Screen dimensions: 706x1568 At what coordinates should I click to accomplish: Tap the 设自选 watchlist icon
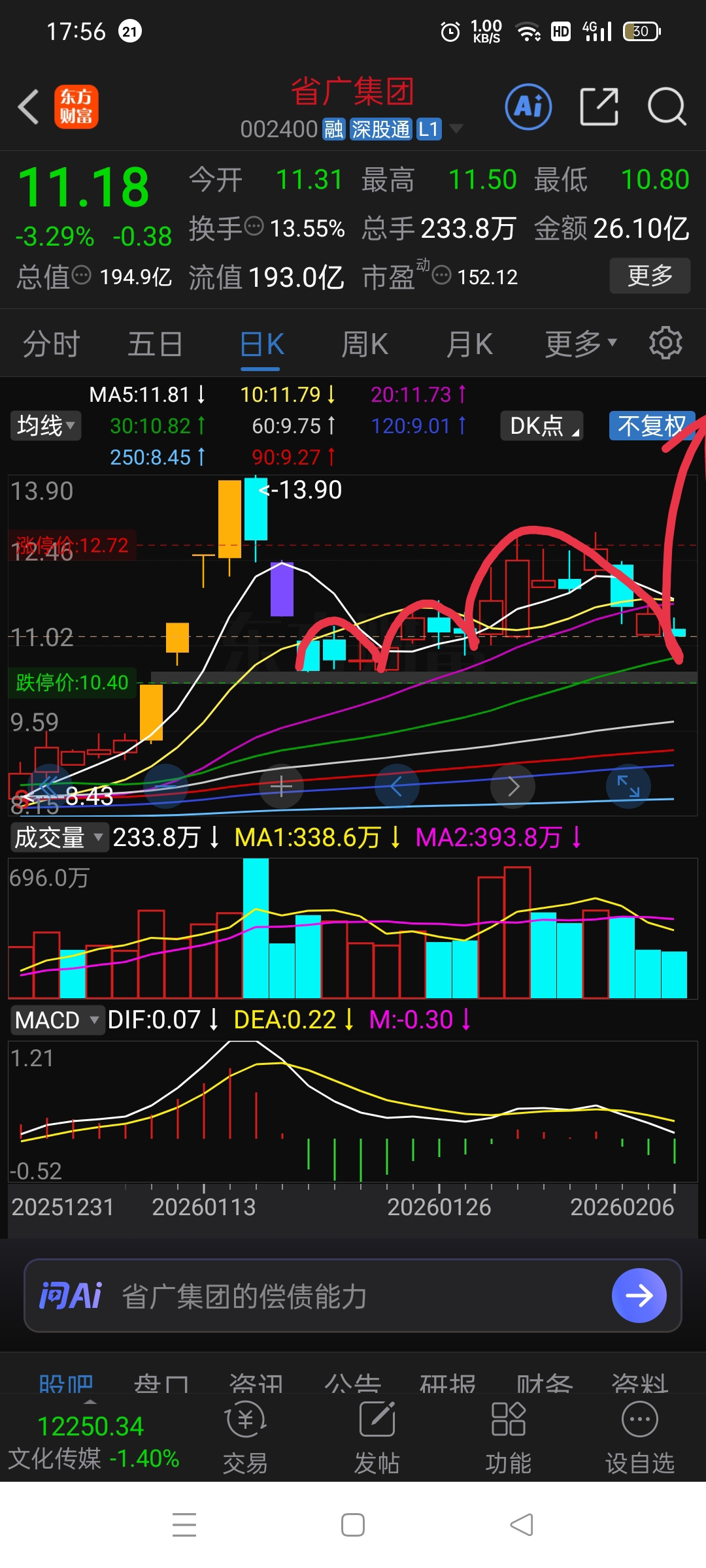(x=639, y=1438)
